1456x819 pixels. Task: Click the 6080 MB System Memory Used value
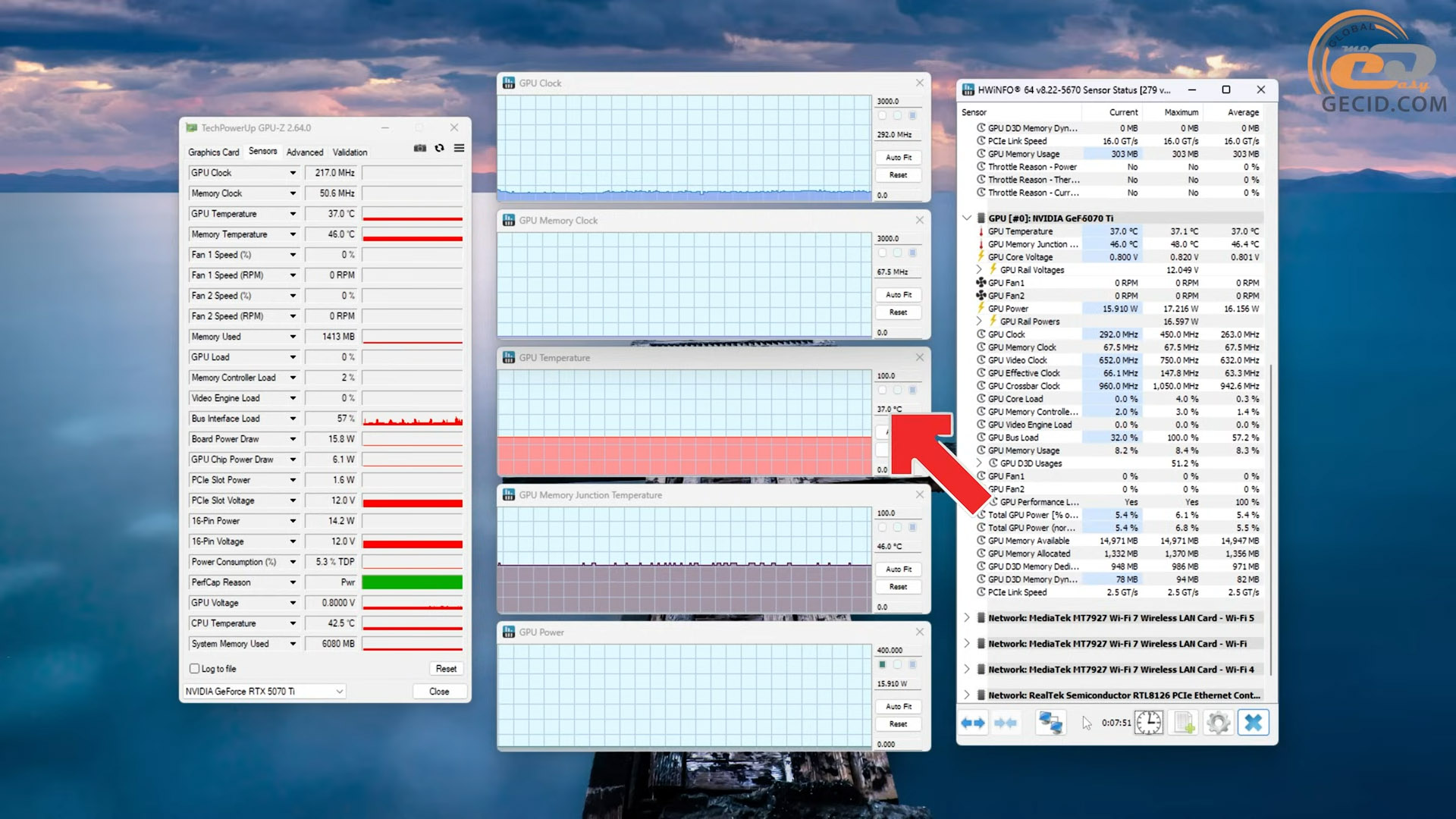coord(331,644)
